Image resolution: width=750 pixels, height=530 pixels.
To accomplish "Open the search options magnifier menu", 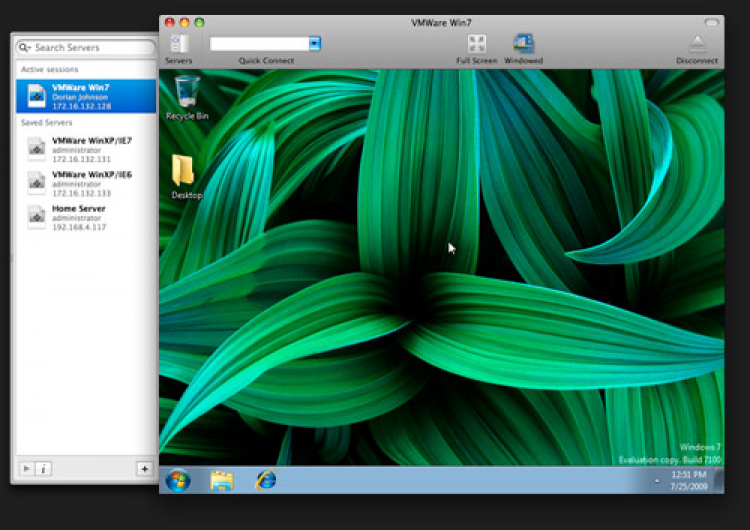I will pyautogui.click(x=25, y=47).
